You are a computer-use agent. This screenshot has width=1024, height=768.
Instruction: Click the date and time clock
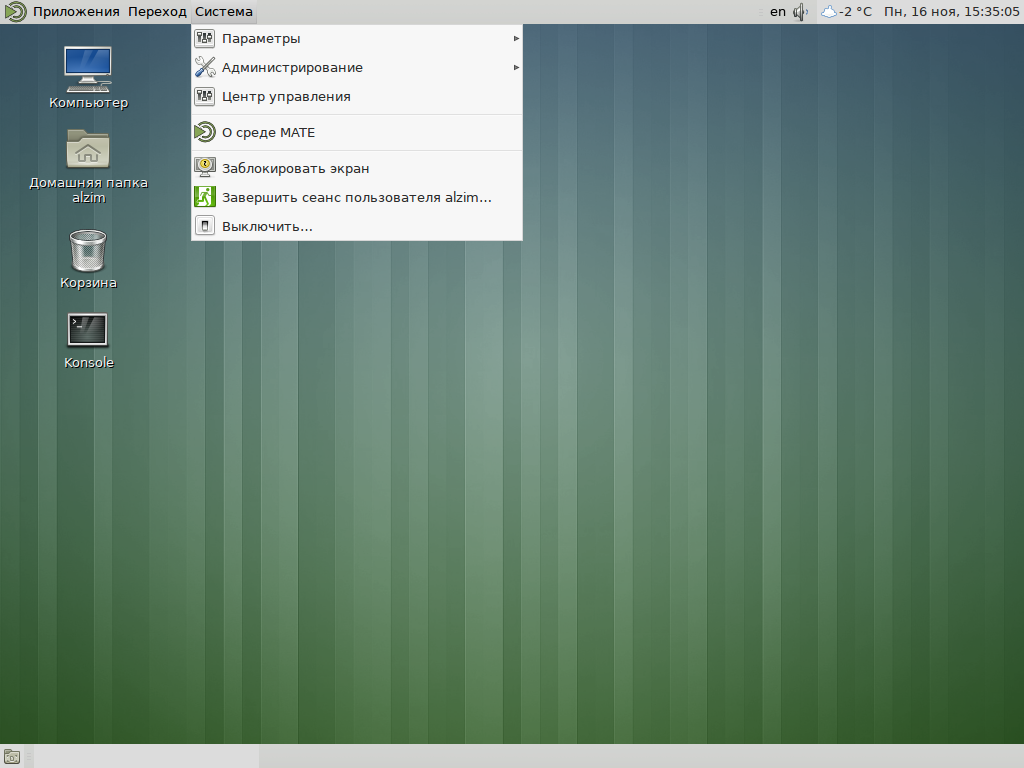pos(950,12)
